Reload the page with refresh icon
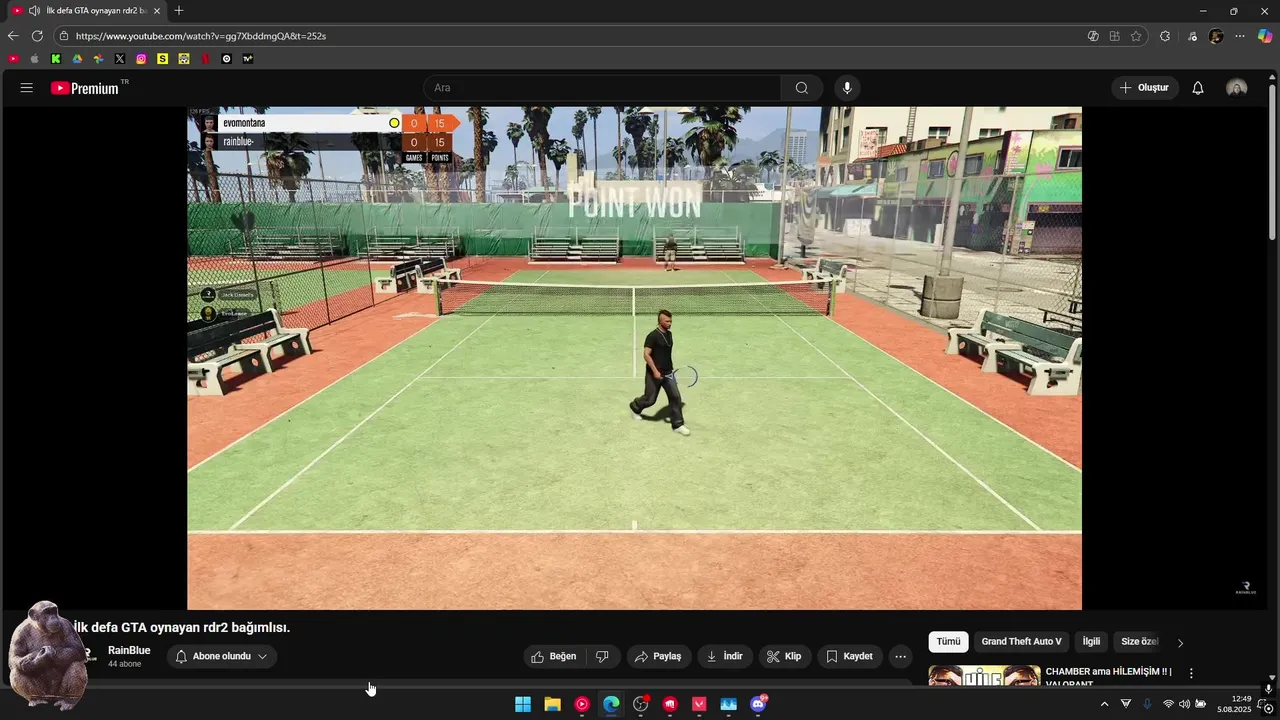This screenshot has height=720, width=1280. point(37,36)
